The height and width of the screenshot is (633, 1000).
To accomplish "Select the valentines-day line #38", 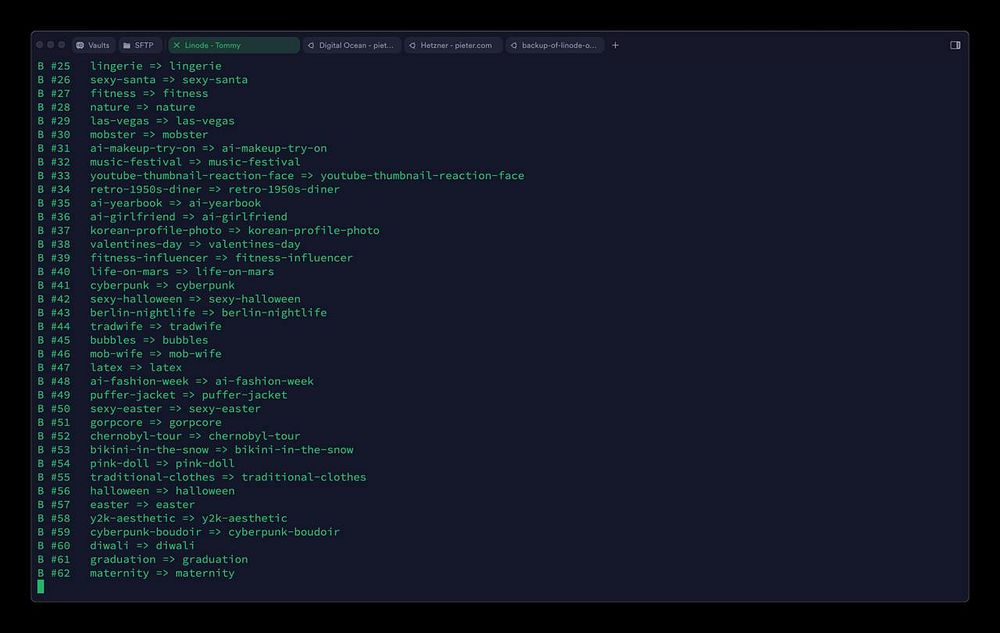I will (168, 244).
